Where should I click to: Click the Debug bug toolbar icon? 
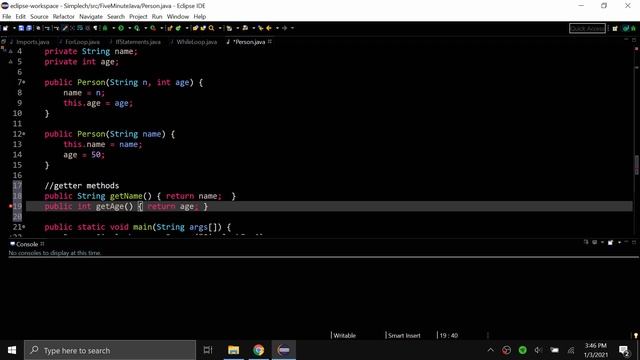click(x=105, y=28)
